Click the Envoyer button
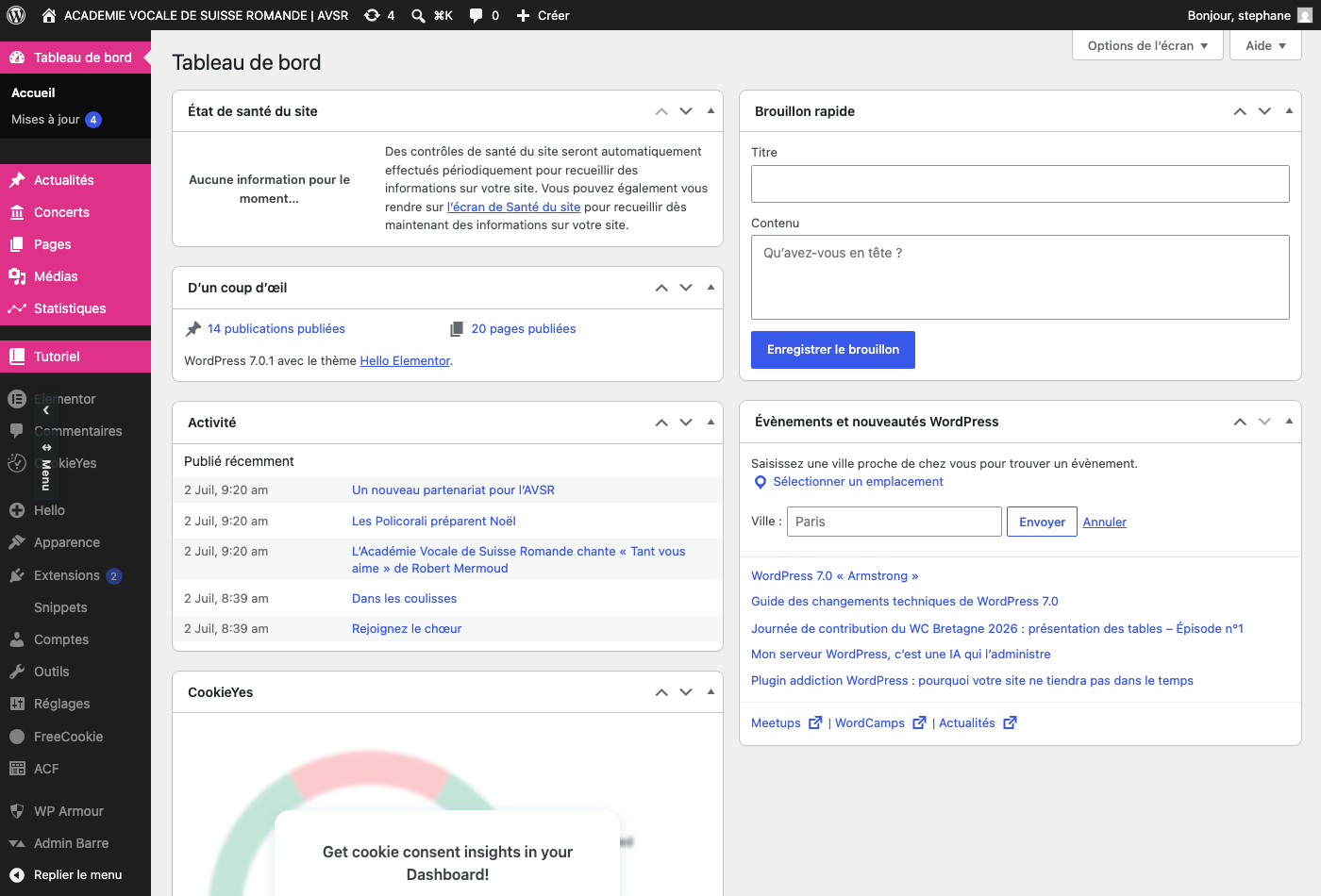 [x=1042, y=522]
